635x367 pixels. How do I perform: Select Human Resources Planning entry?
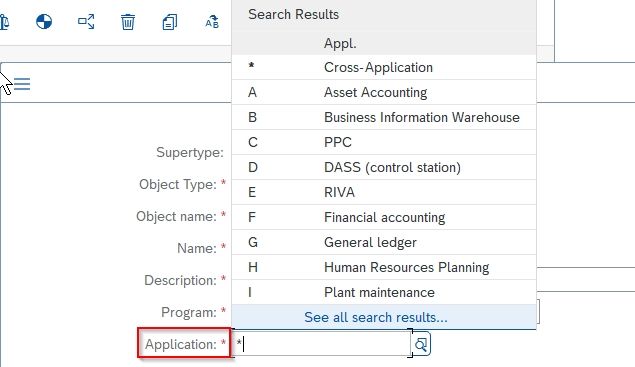pyautogui.click(x=384, y=267)
